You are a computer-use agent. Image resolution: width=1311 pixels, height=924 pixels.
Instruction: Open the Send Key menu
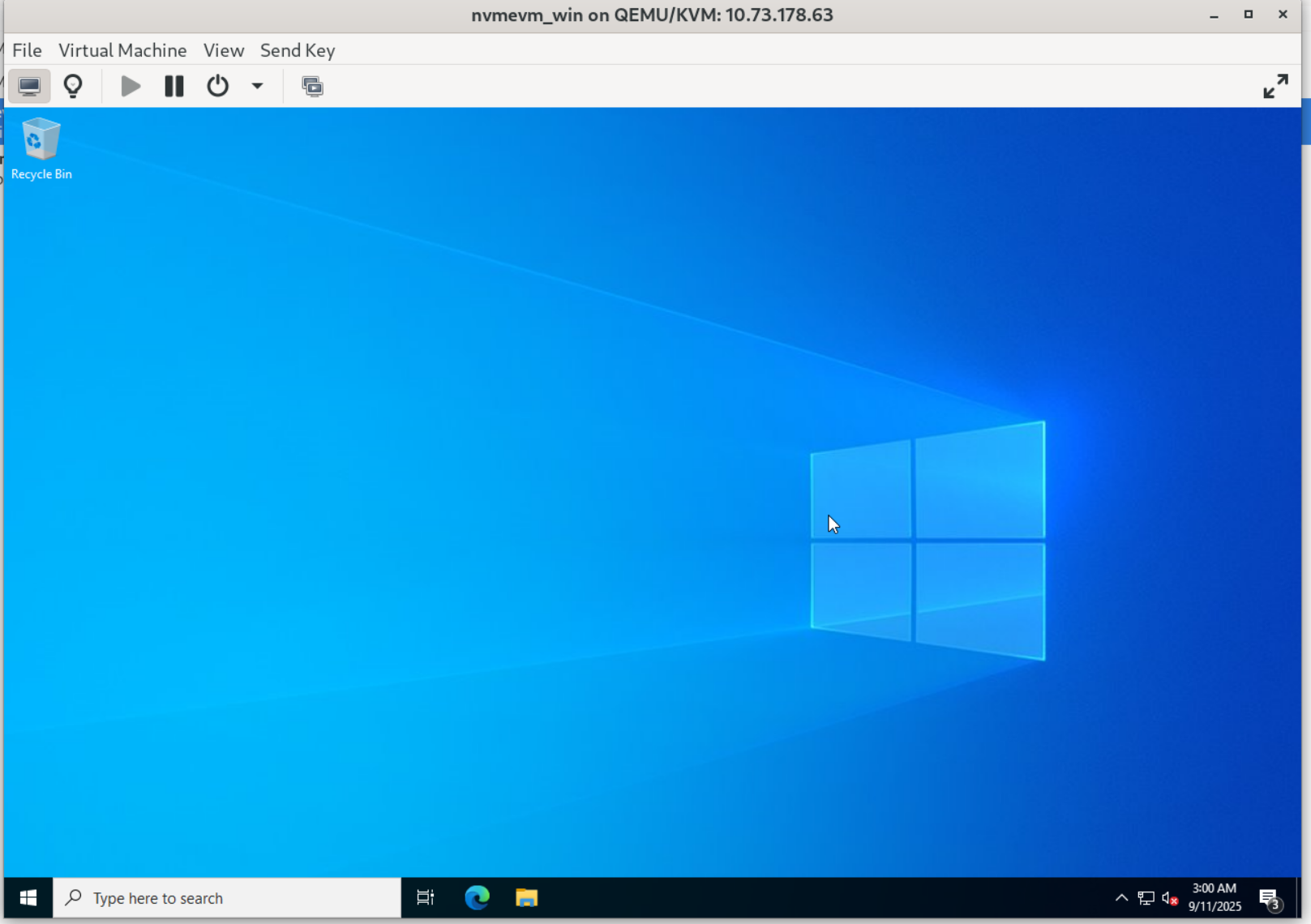click(x=298, y=50)
